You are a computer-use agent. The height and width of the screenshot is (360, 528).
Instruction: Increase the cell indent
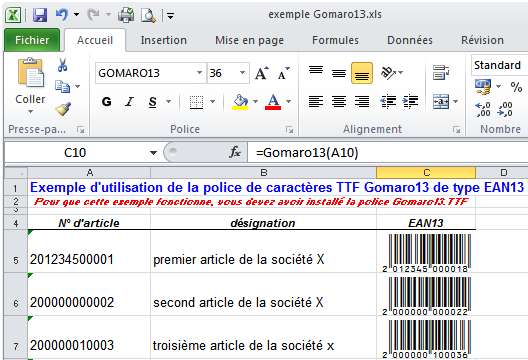[410, 101]
